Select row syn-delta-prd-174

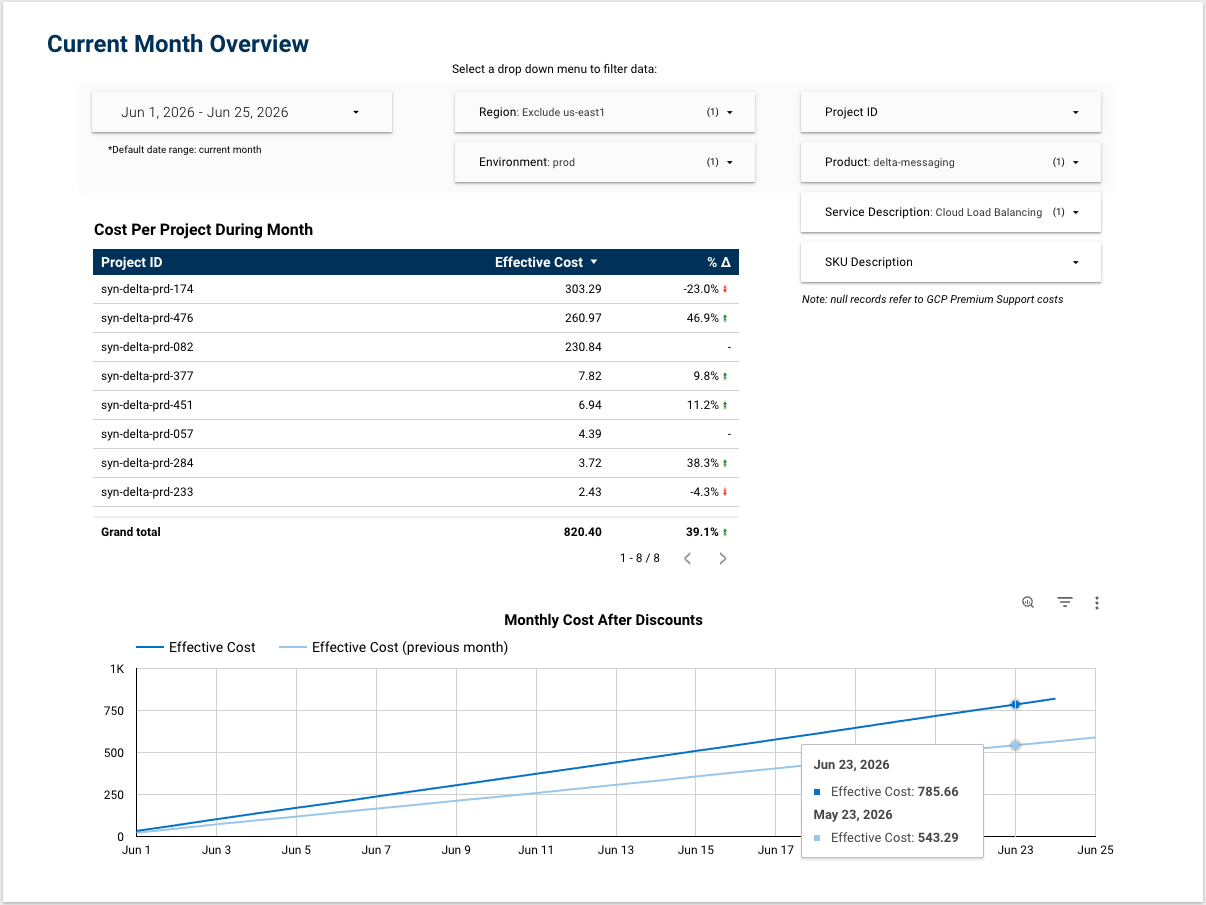coord(416,289)
